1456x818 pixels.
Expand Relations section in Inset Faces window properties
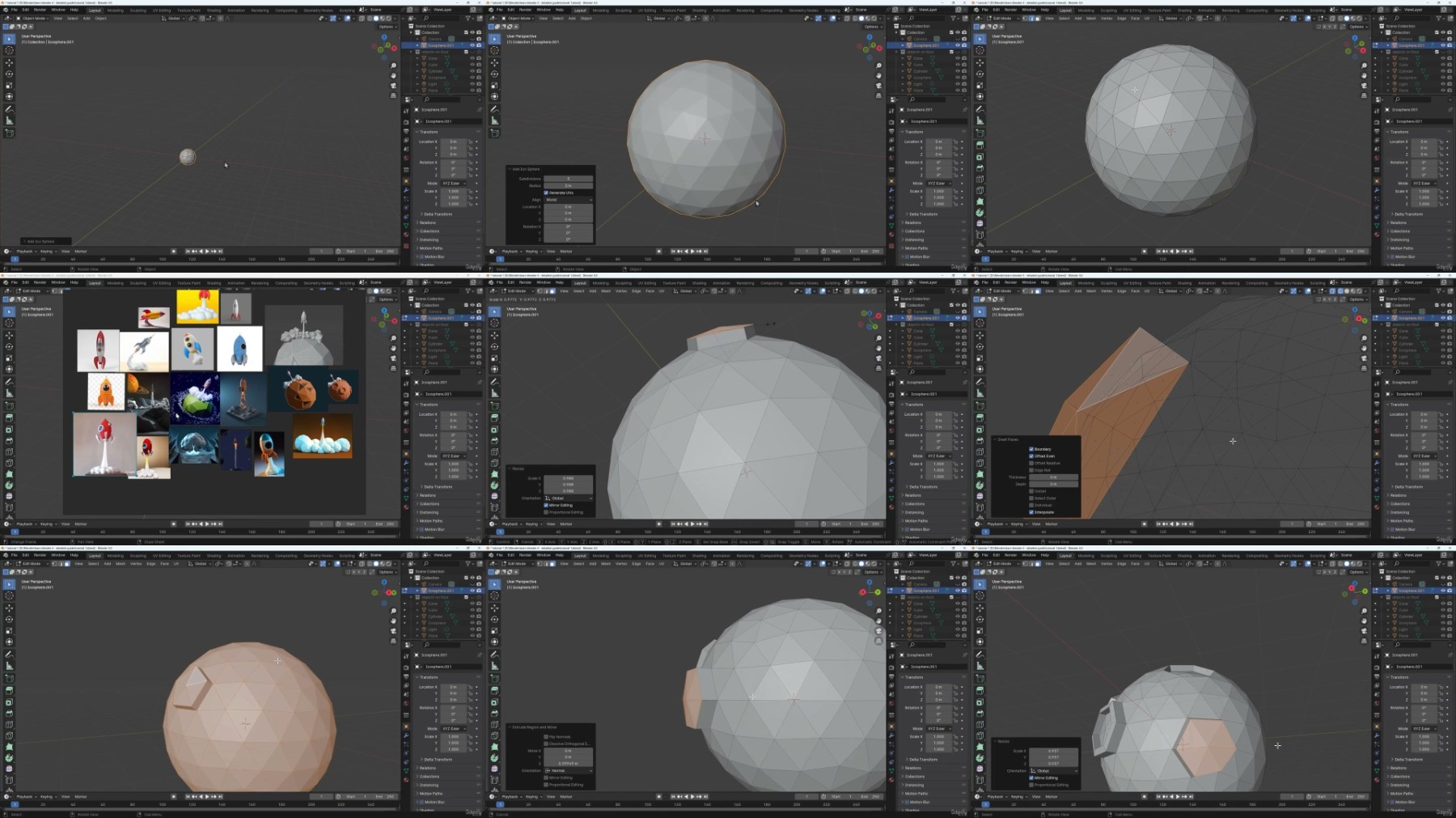1398,495
